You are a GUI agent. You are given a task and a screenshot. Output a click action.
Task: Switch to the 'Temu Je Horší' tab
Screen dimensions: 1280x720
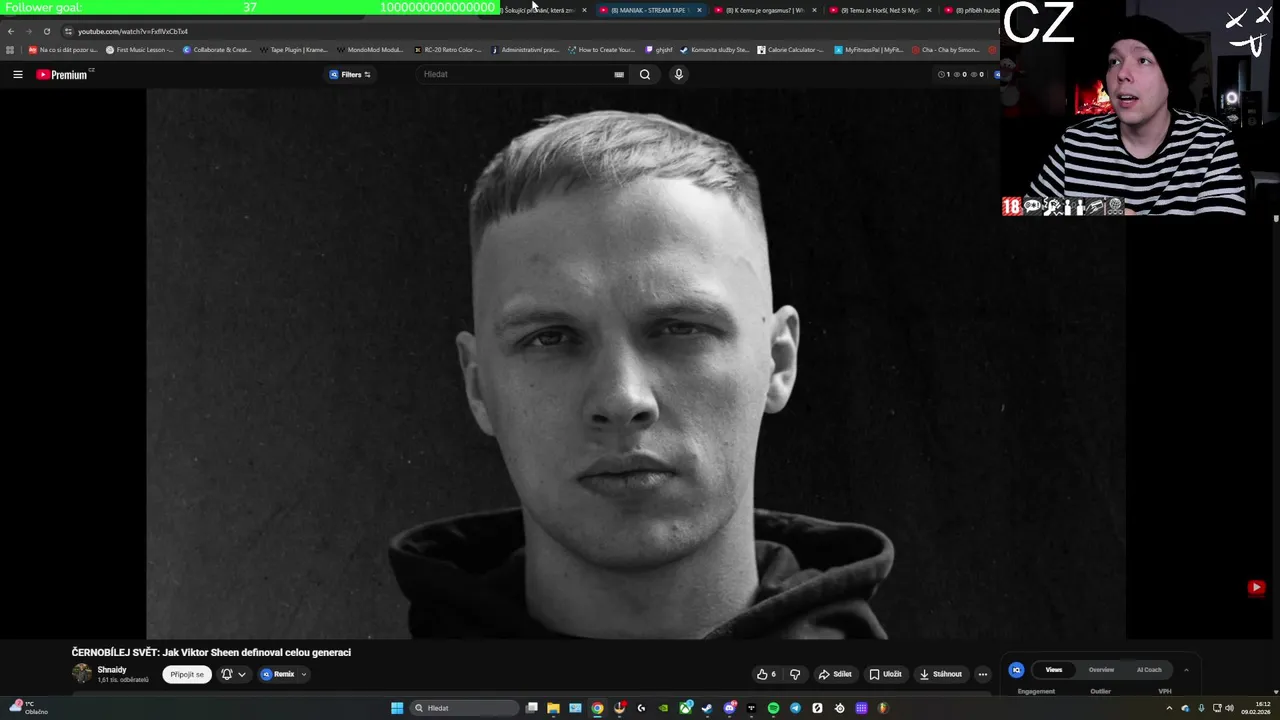point(878,10)
